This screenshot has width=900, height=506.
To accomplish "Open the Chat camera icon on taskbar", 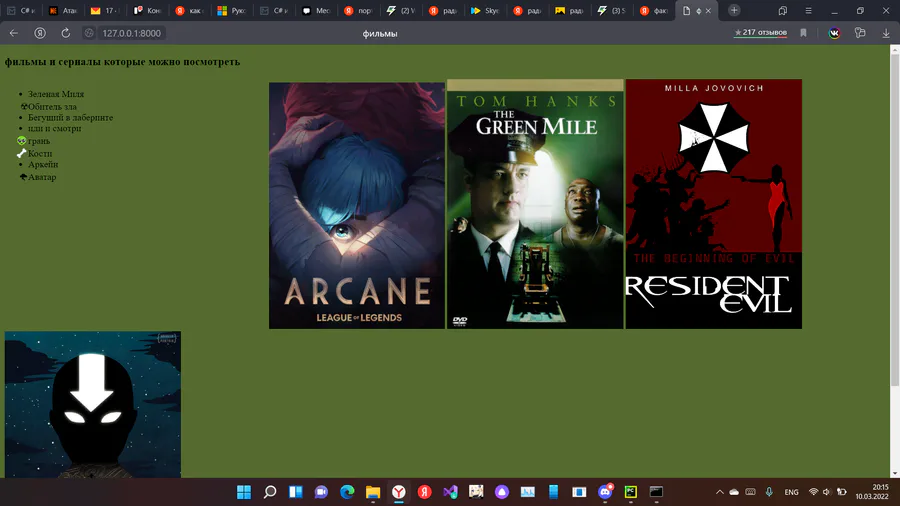I will click(x=321, y=492).
